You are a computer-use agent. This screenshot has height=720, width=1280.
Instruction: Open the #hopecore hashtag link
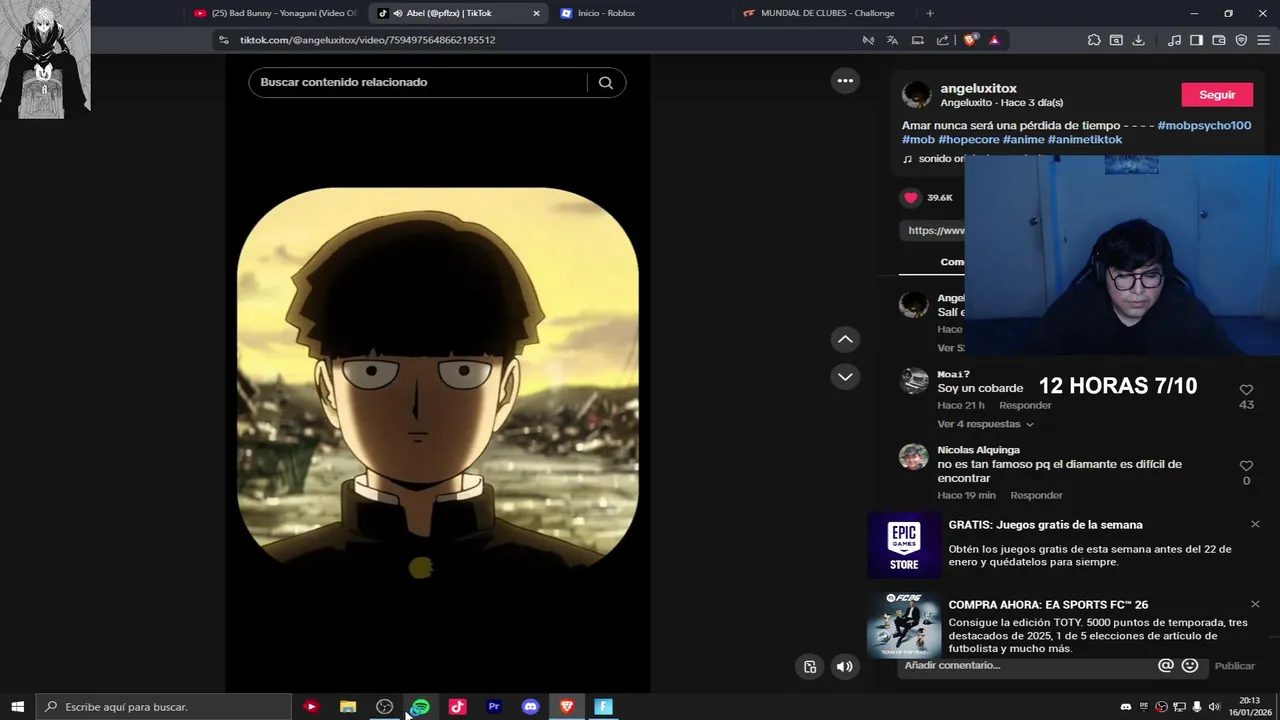[x=968, y=139]
